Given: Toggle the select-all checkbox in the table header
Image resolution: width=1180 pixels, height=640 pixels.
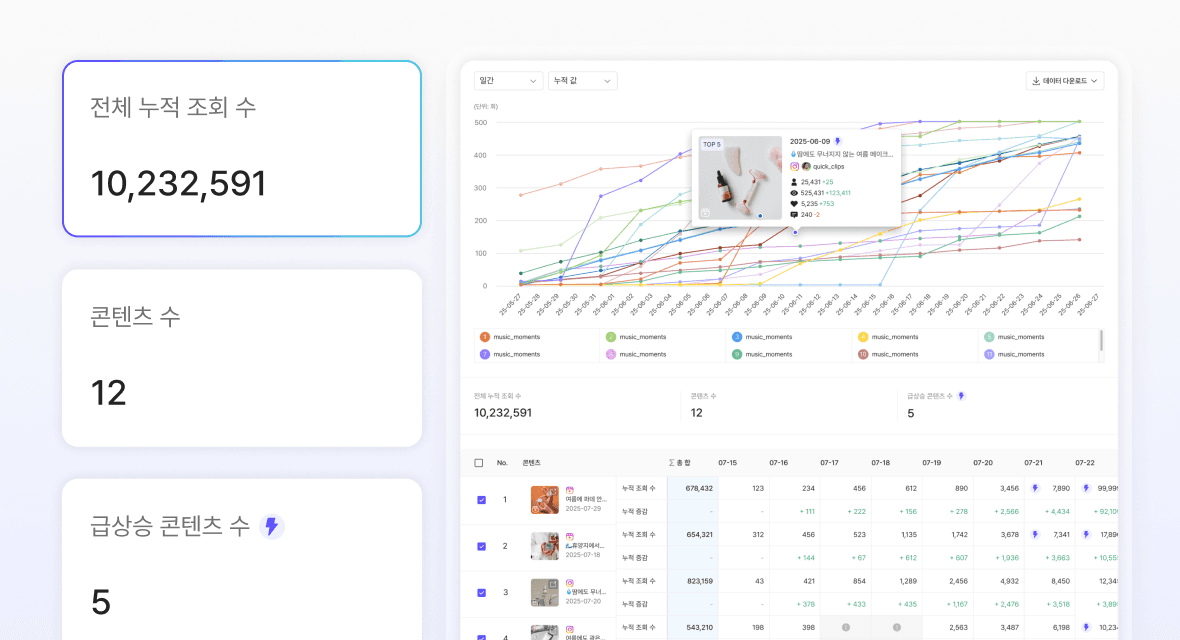Looking at the screenshot, I should [479, 463].
